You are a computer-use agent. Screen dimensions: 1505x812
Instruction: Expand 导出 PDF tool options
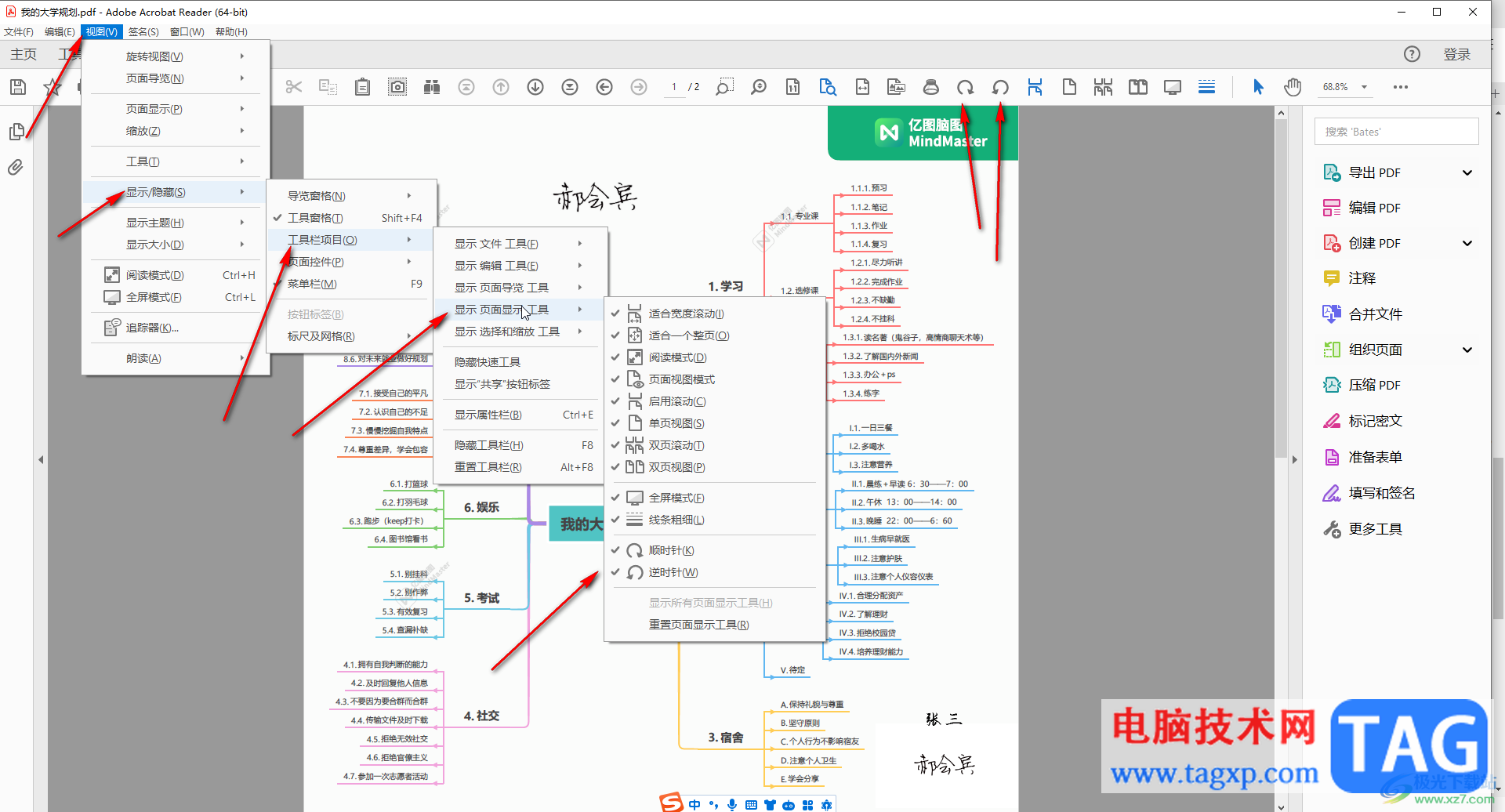(1467, 172)
